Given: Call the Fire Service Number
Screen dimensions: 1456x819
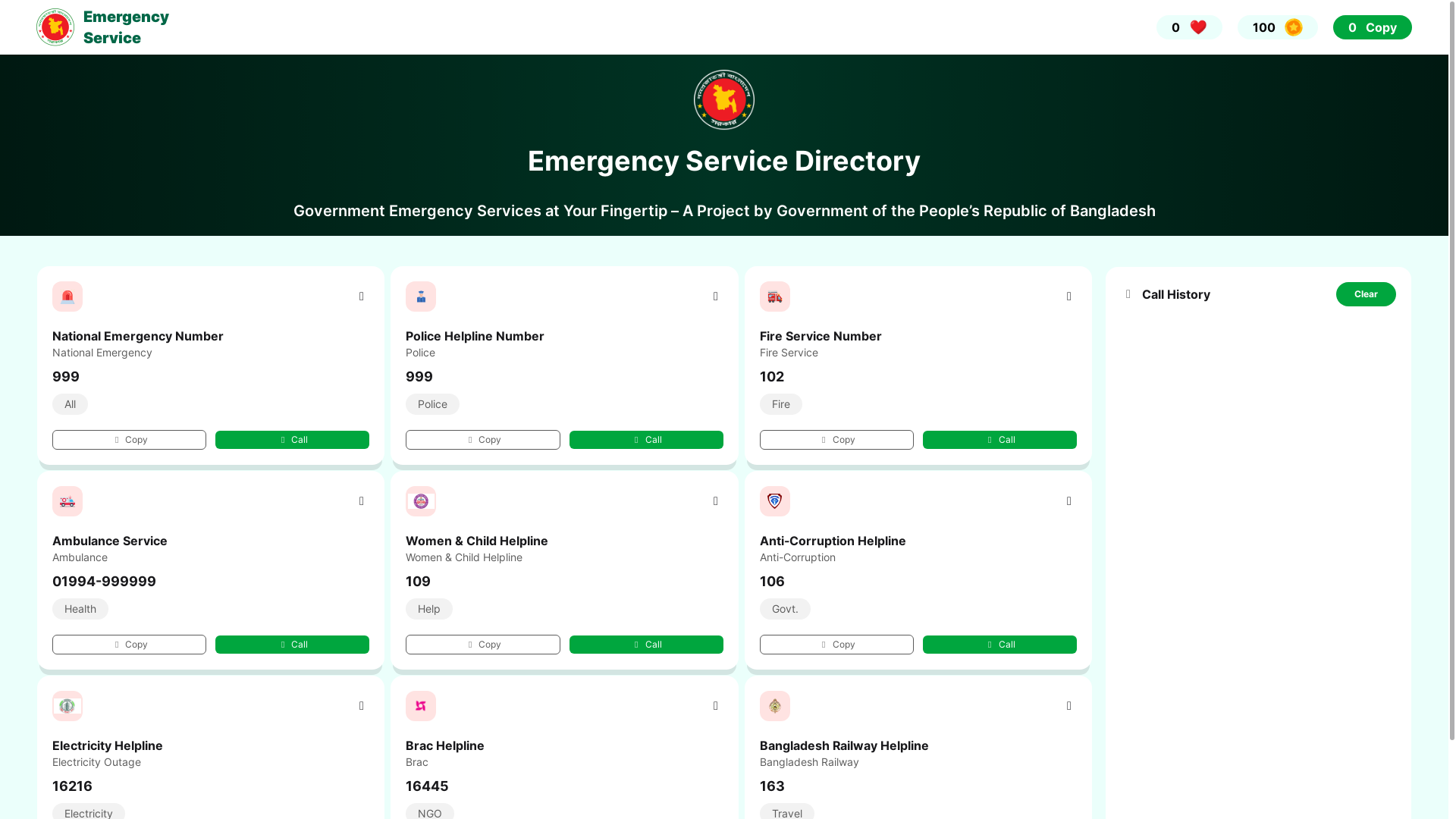Looking at the screenshot, I should click(x=999, y=440).
